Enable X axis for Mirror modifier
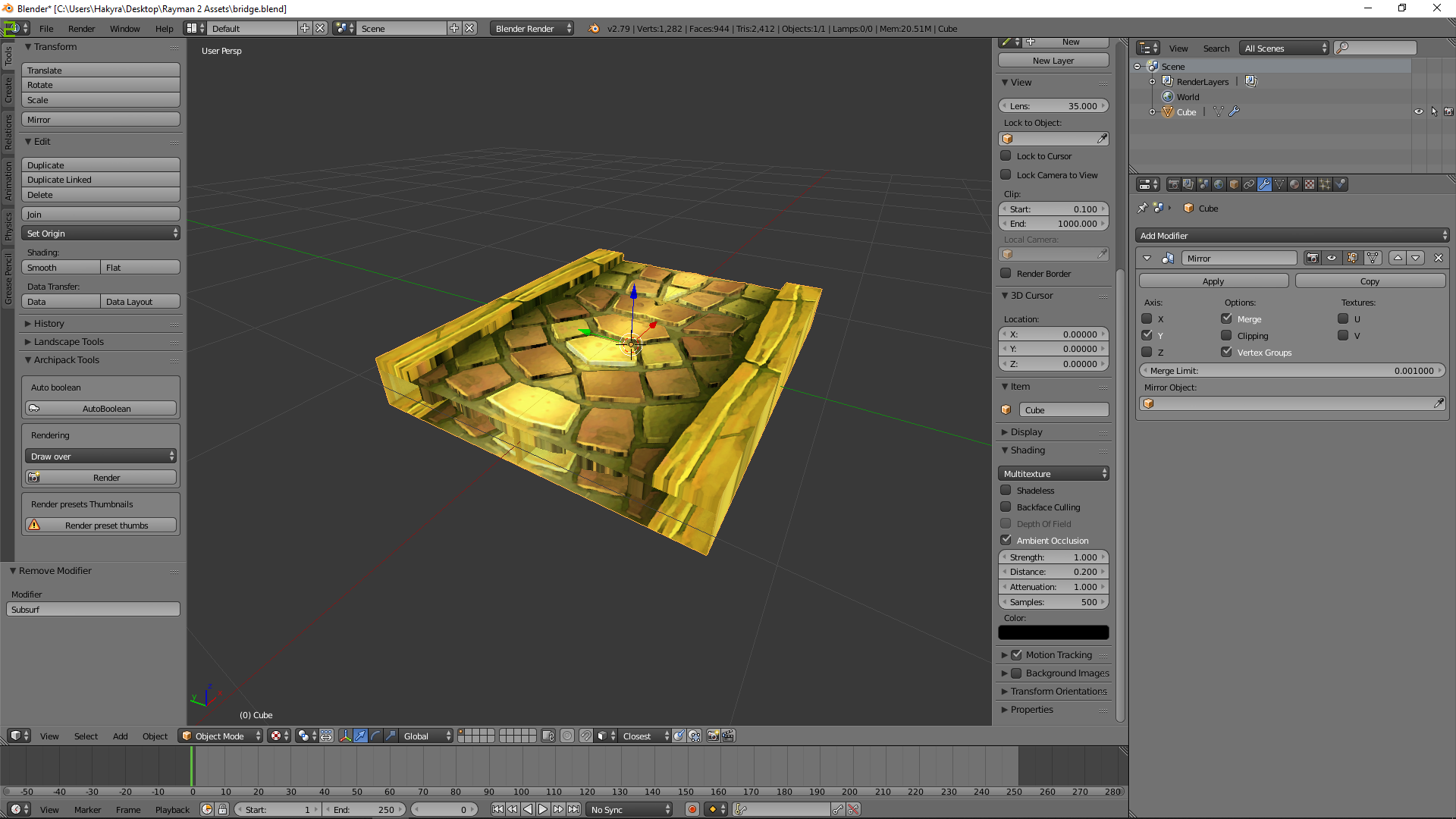The height and width of the screenshot is (819, 1456). pos(1147,318)
